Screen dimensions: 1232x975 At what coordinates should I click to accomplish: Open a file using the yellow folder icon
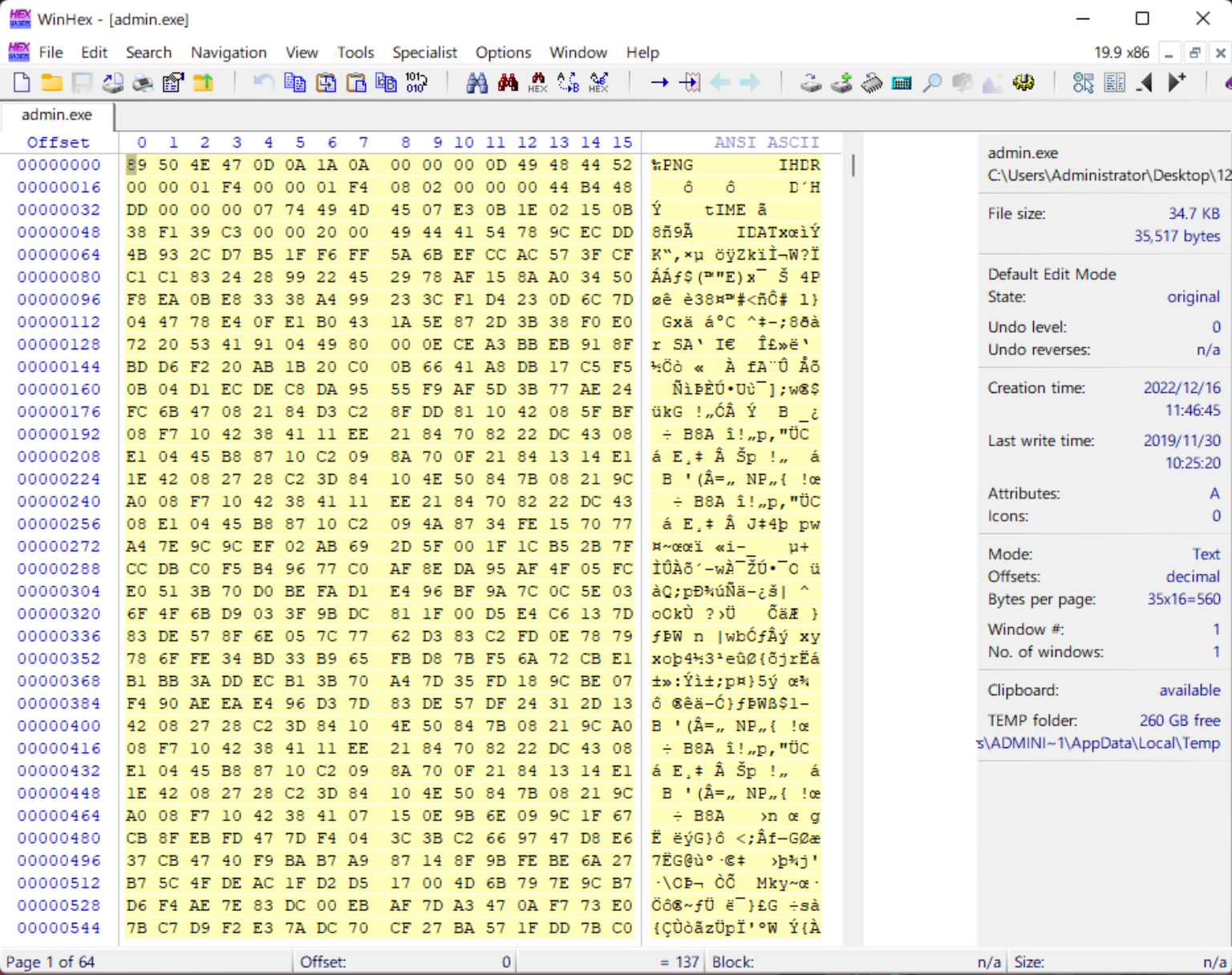(x=52, y=82)
